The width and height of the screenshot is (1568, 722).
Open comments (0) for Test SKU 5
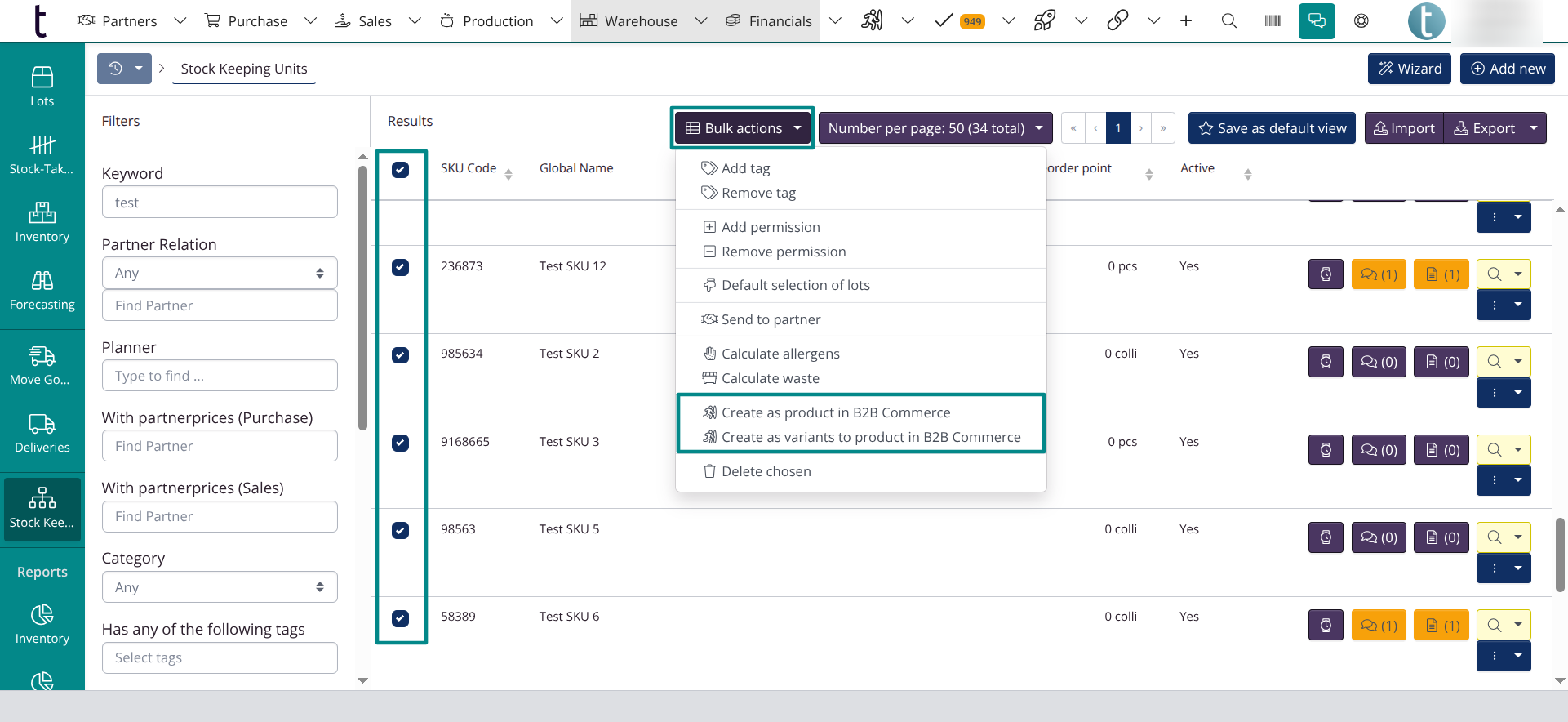point(1379,537)
